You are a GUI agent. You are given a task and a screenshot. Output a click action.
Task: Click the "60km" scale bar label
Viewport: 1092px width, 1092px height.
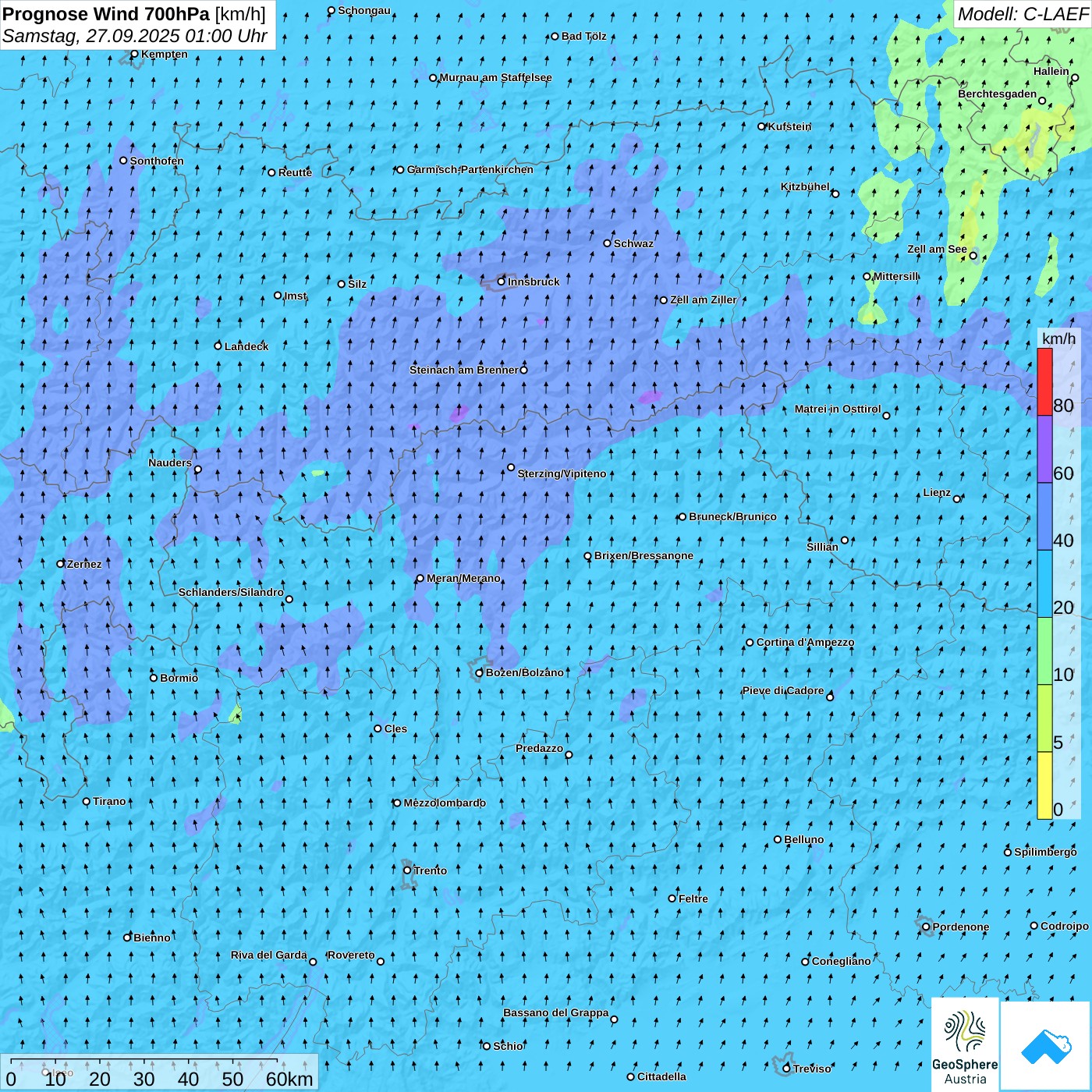[289, 1079]
